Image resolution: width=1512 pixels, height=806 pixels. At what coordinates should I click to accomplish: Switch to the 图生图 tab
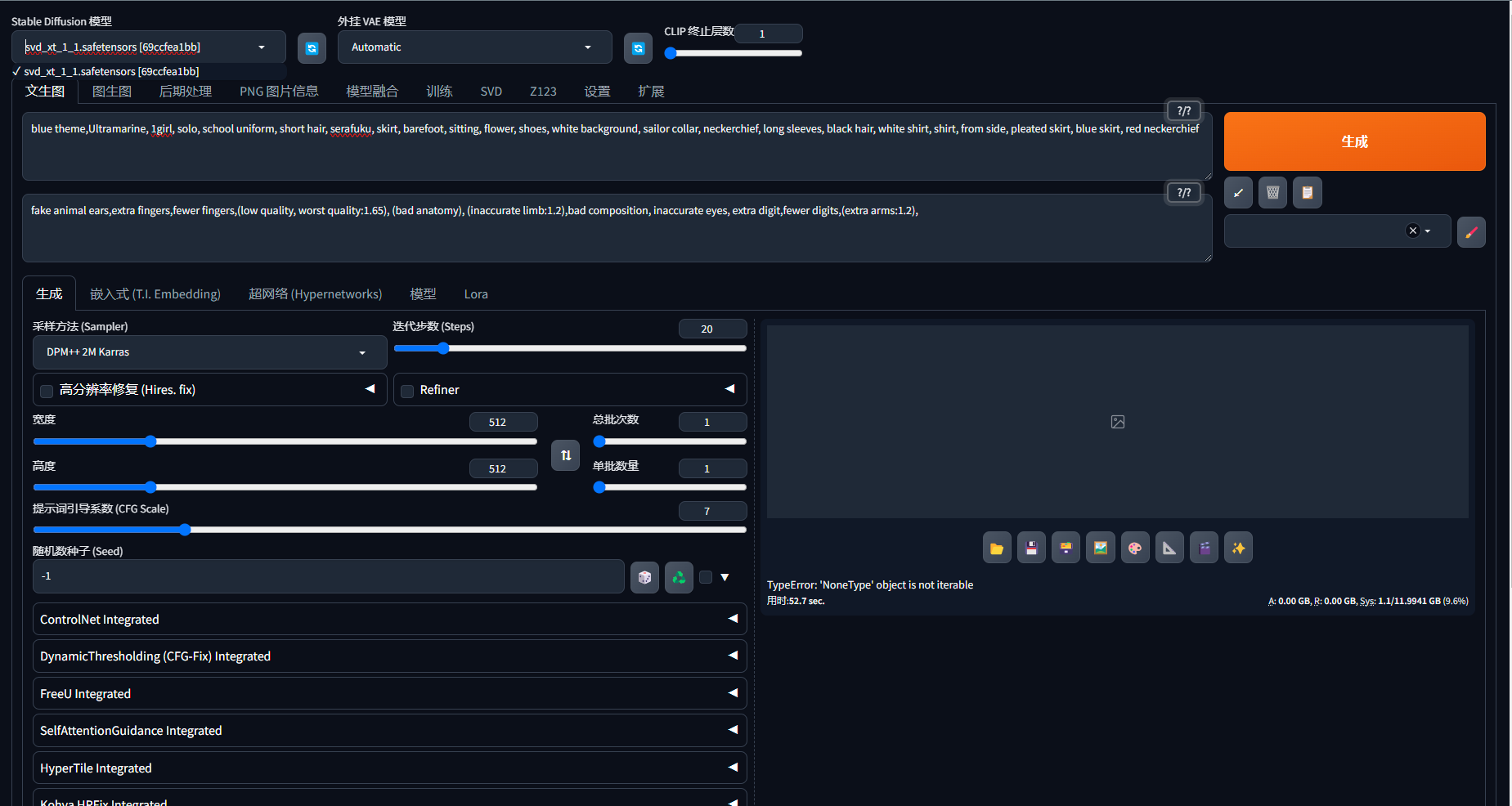(x=111, y=92)
